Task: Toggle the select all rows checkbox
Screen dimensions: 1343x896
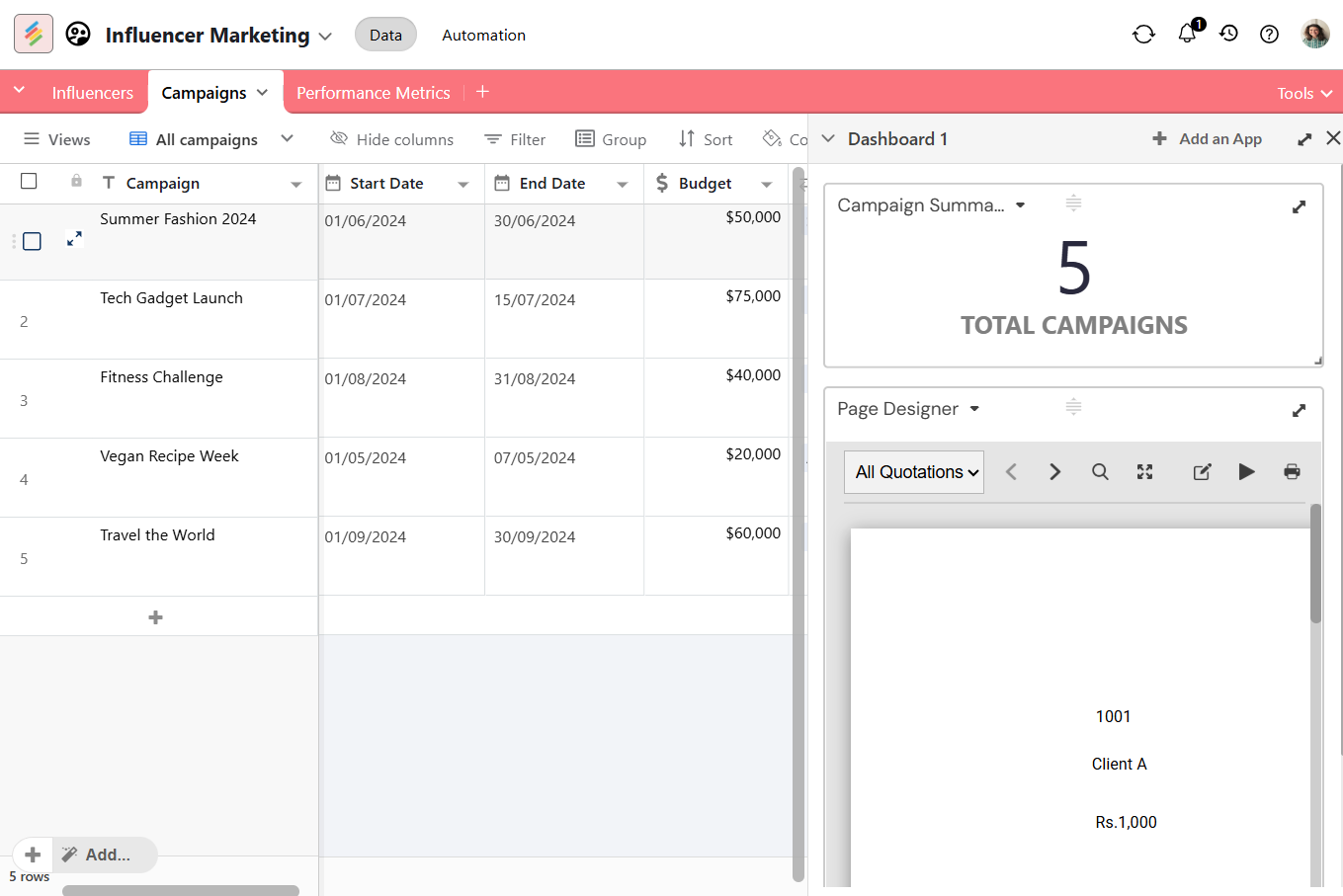Action: 29,181
